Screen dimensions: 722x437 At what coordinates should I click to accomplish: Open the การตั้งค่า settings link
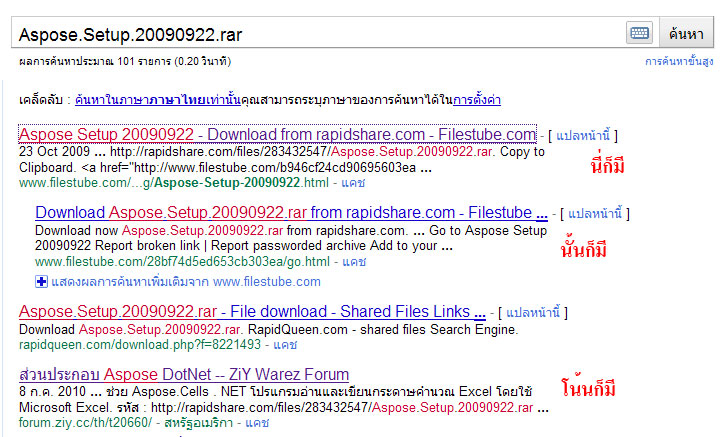(x=477, y=99)
